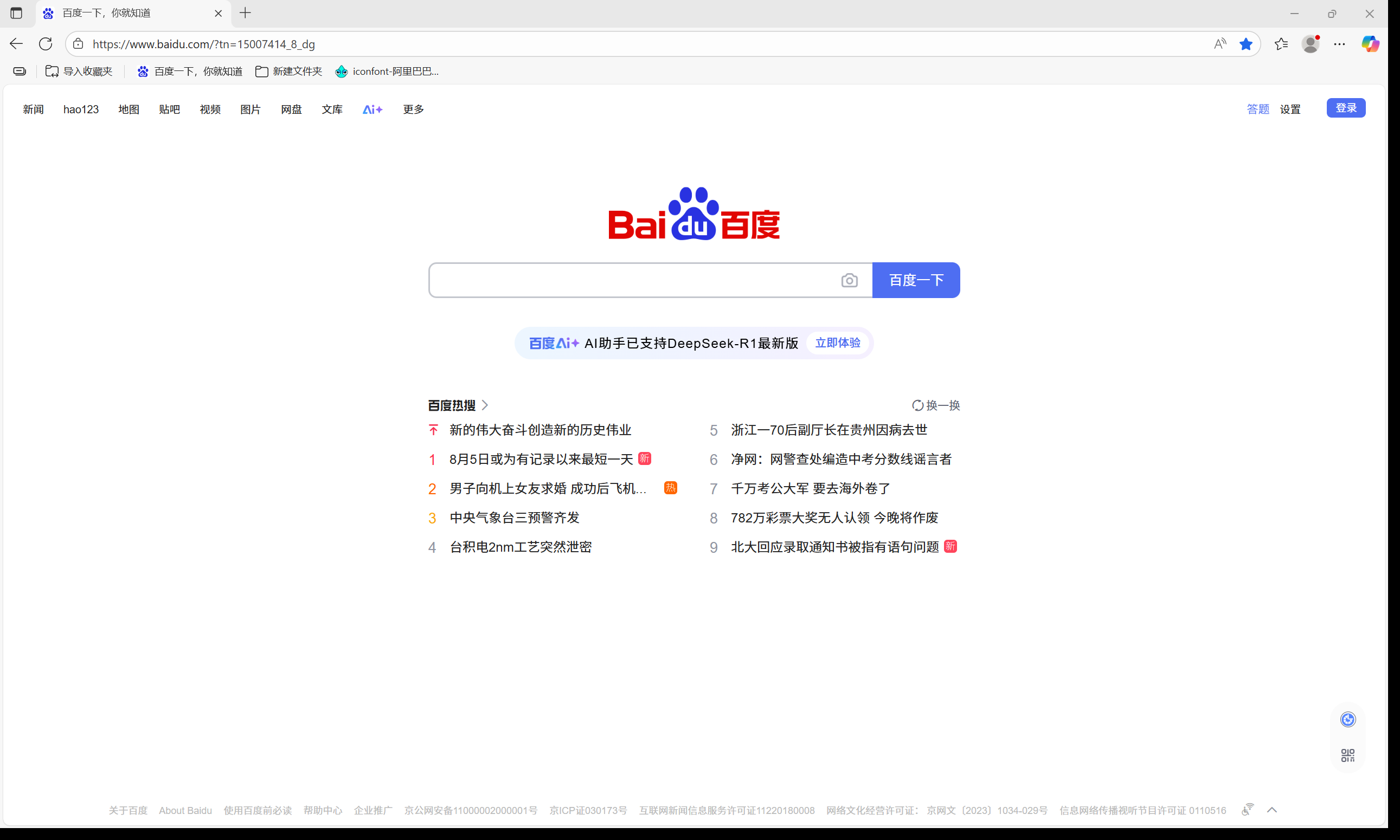Click the Ai+ nav icon
1400x840 pixels.
(x=373, y=109)
